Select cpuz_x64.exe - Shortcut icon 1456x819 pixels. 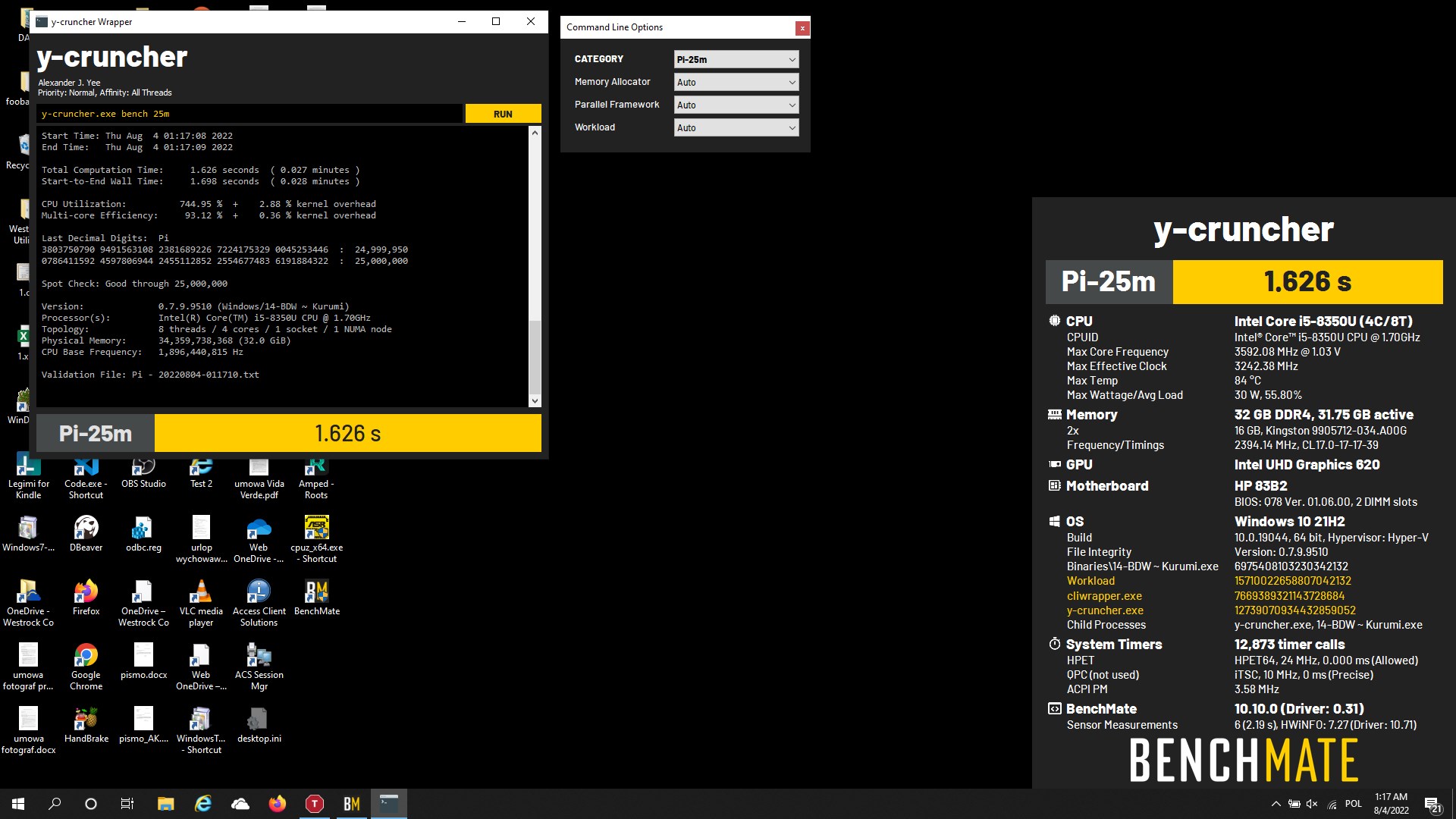click(316, 539)
